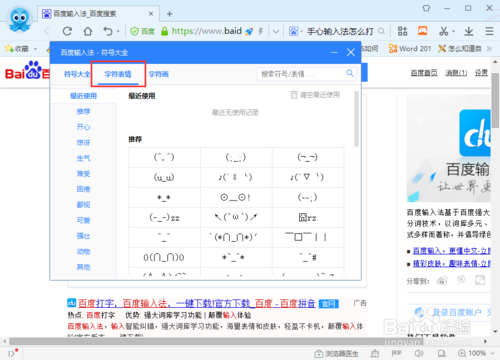The height and width of the screenshot is (360, 500).
Task: Open the browser hamburger menu
Action: click(489, 31)
